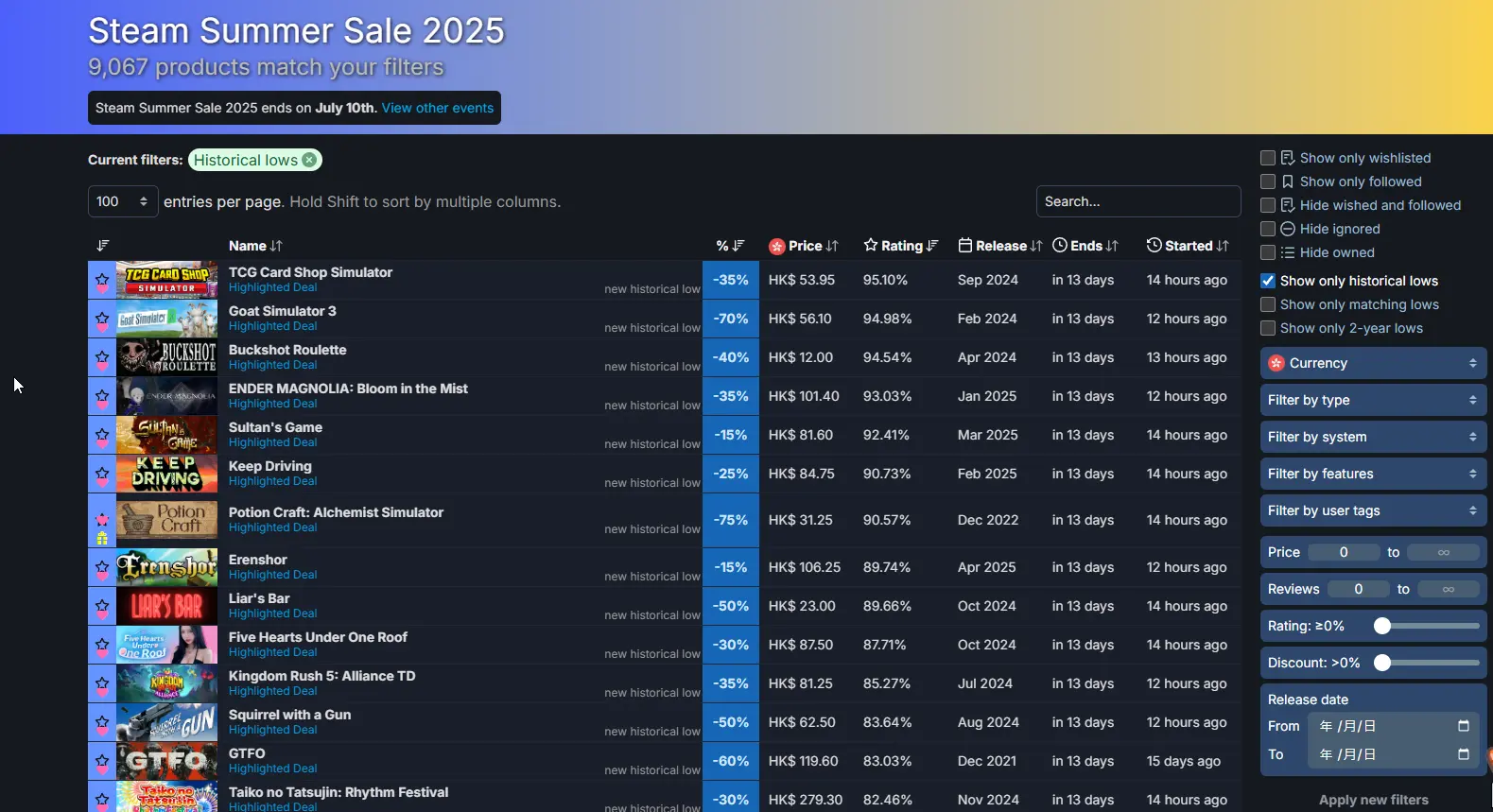
Task: Click the wishlist star for Squirrel with a Gun
Action: click(x=102, y=722)
